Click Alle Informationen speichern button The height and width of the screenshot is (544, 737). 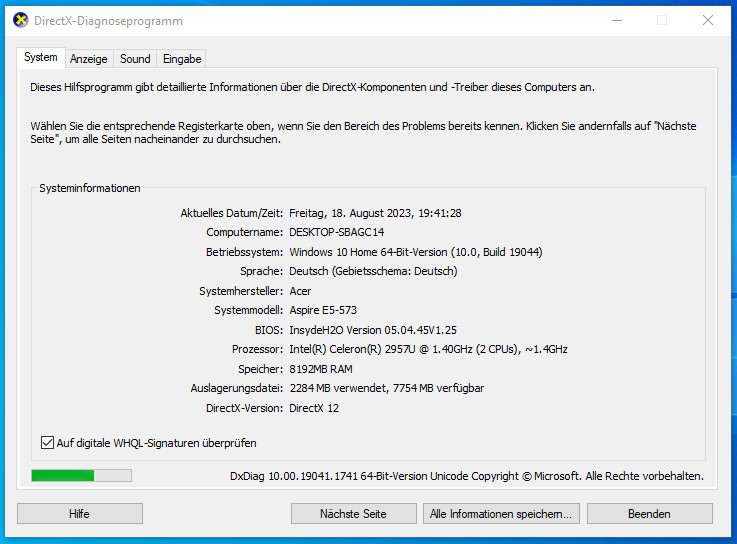(501, 513)
